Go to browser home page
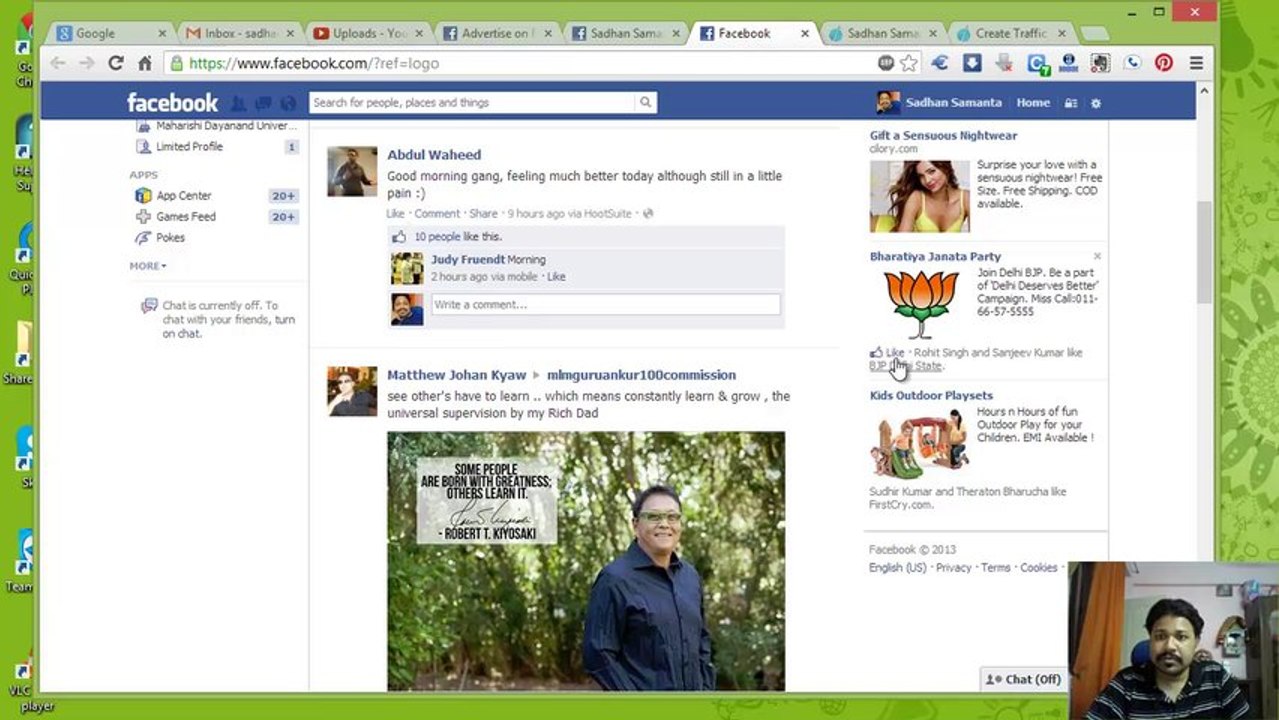 pos(145,63)
